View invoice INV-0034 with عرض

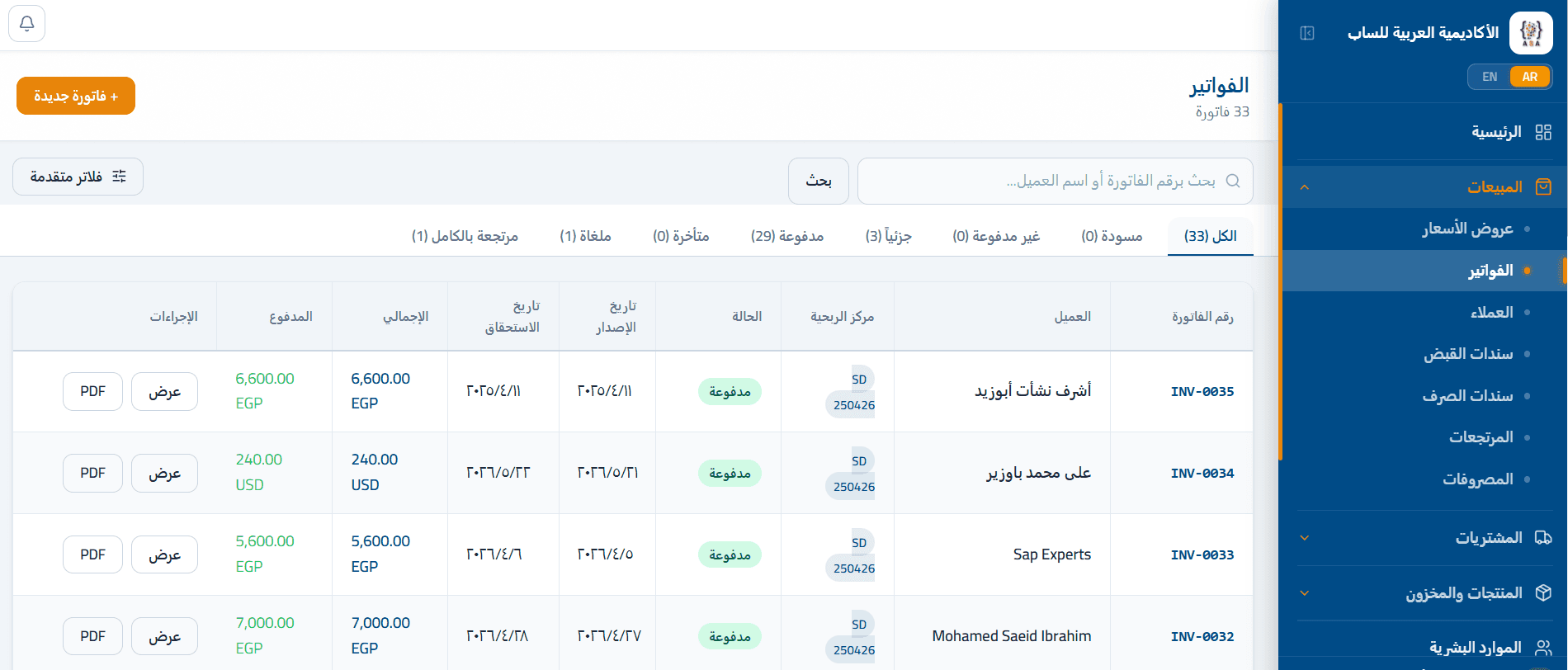tap(164, 473)
